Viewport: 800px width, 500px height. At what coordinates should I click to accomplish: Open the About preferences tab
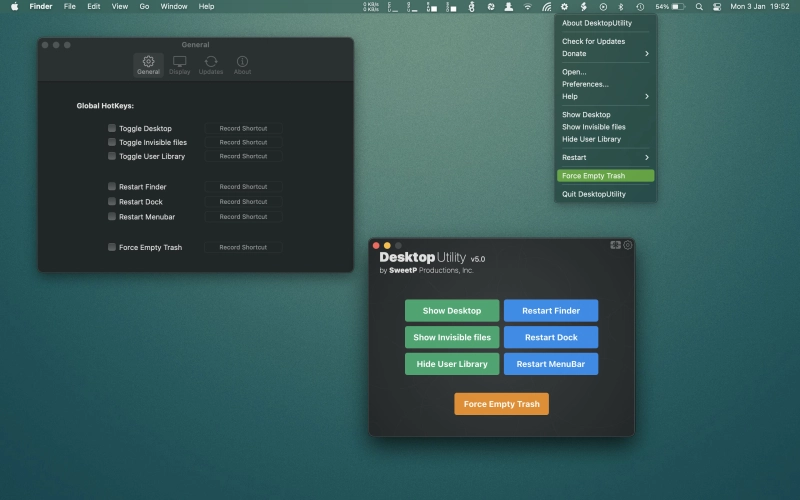[x=242, y=65]
